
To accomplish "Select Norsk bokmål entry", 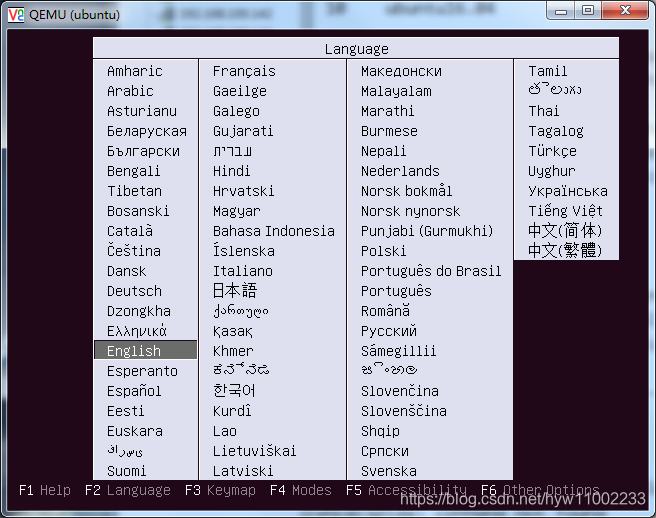I will pyautogui.click(x=407, y=191).
